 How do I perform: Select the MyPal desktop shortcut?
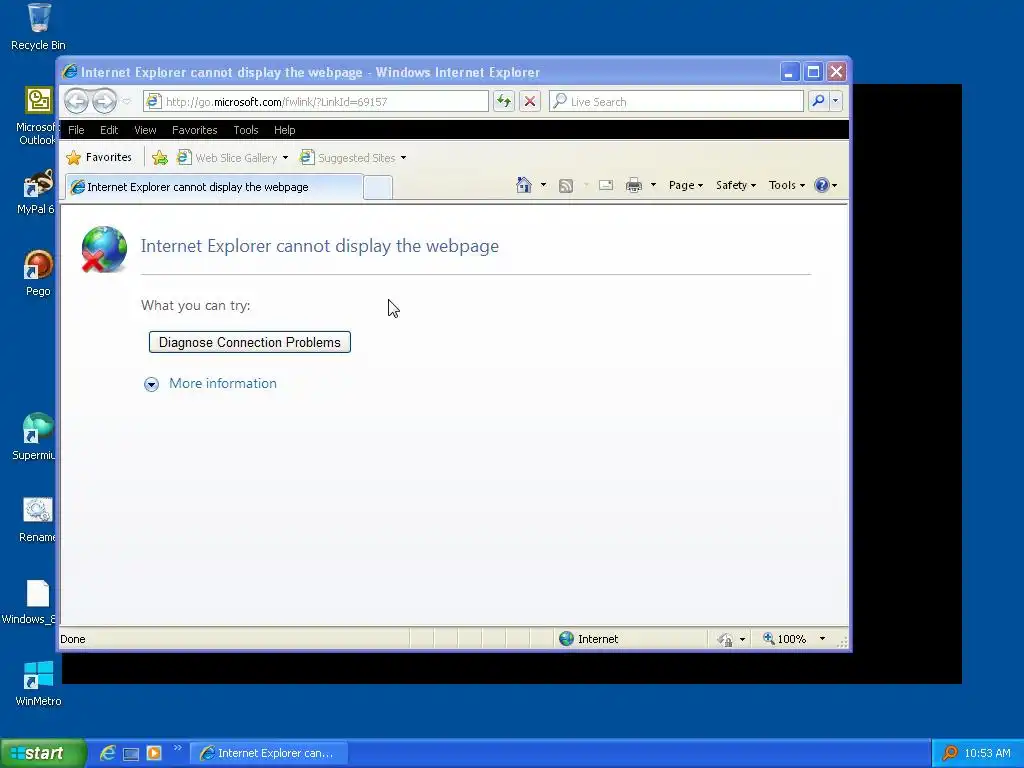pyautogui.click(x=37, y=191)
